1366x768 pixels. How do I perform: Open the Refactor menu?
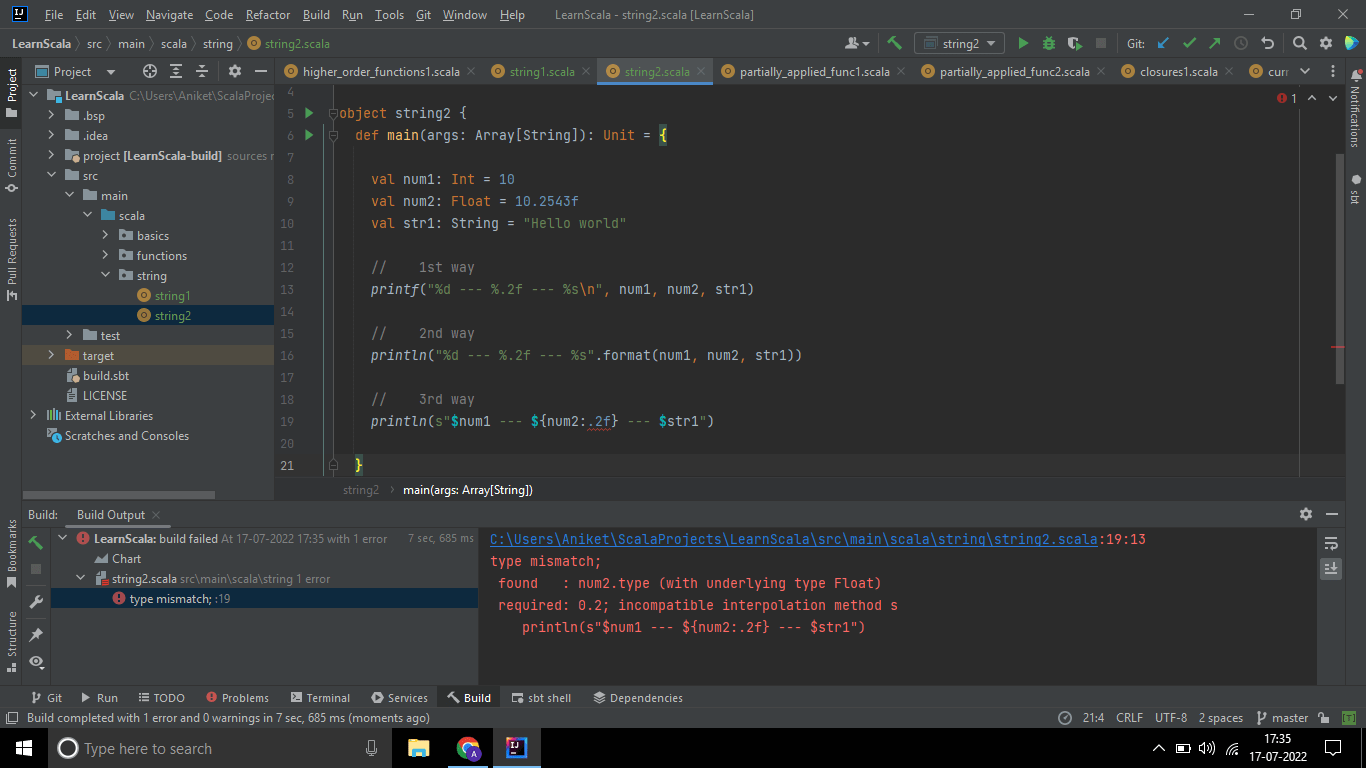point(268,15)
